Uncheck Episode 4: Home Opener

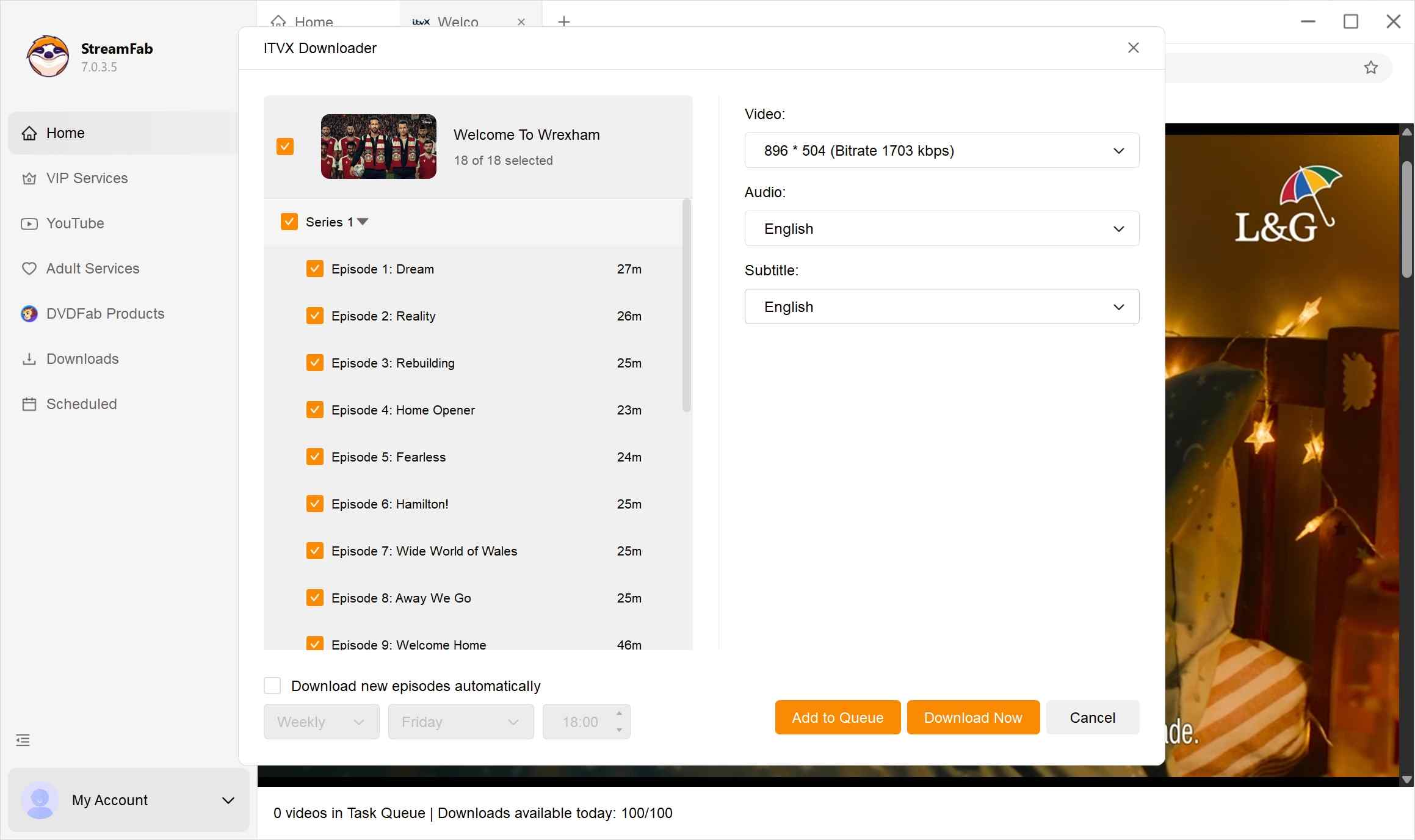tap(315, 410)
